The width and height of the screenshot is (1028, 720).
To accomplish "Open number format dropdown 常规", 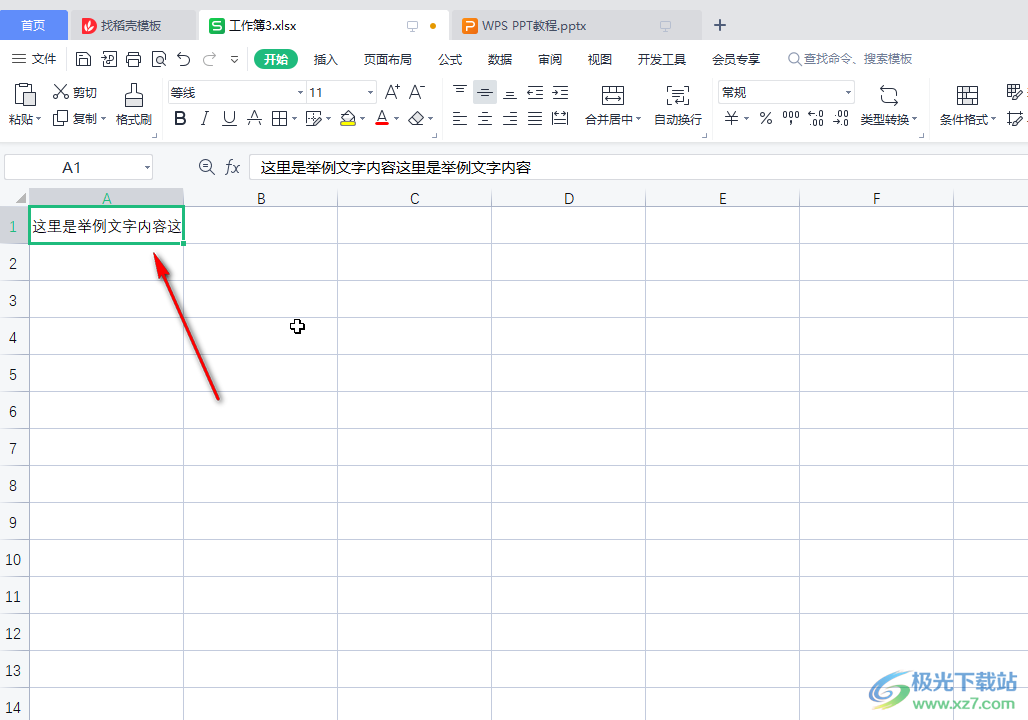I will 848,92.
